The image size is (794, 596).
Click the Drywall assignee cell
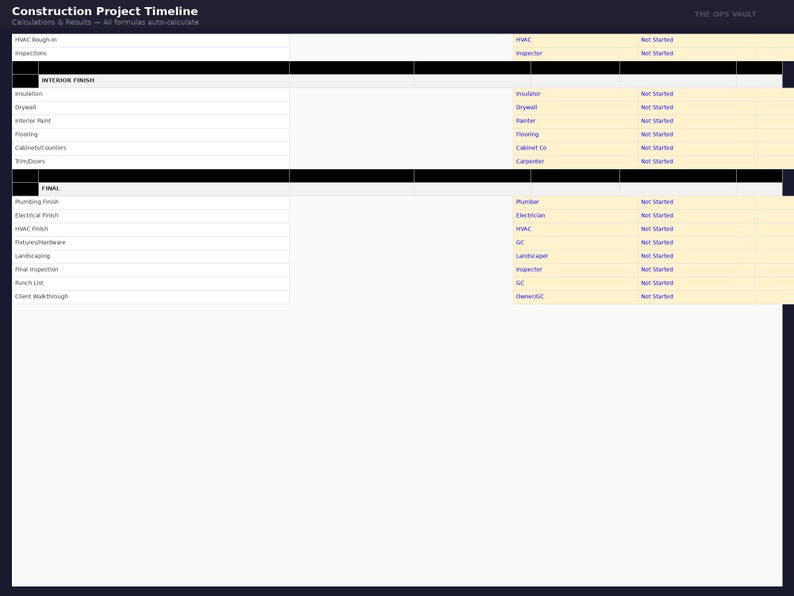point(575,108)
